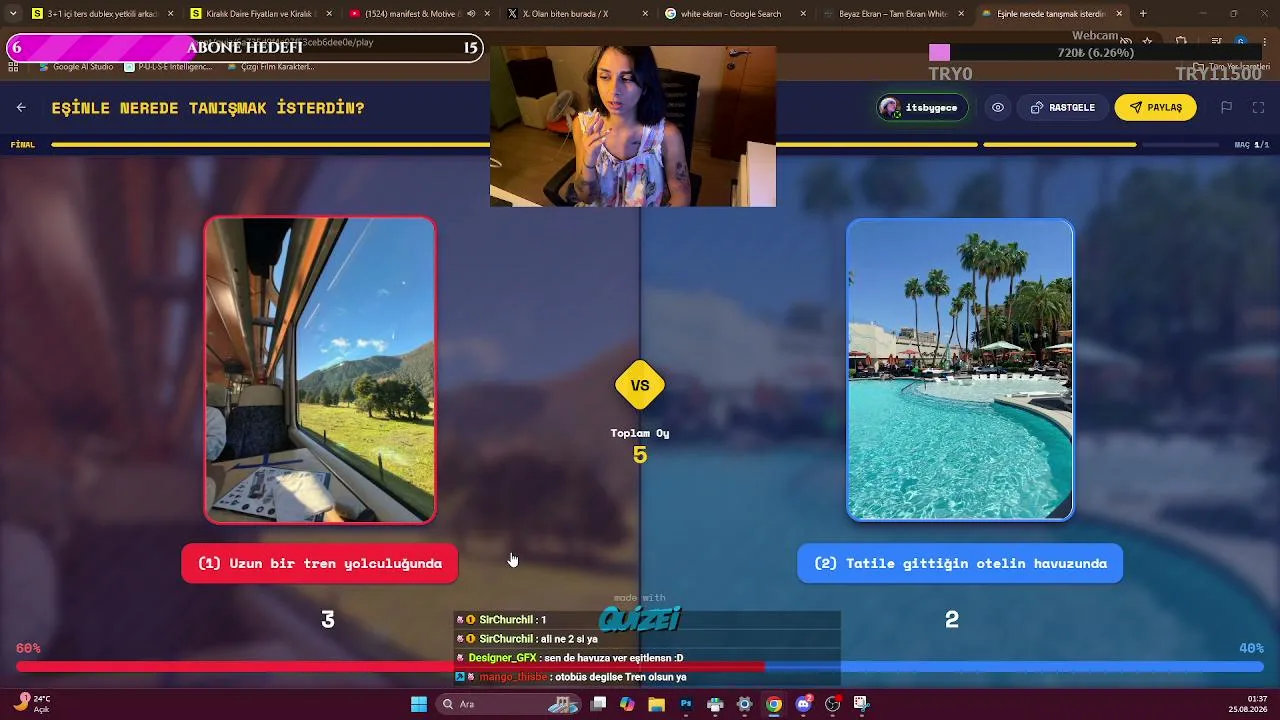
Task: Click the yellow VS badge
Action: tap(640, 385)
